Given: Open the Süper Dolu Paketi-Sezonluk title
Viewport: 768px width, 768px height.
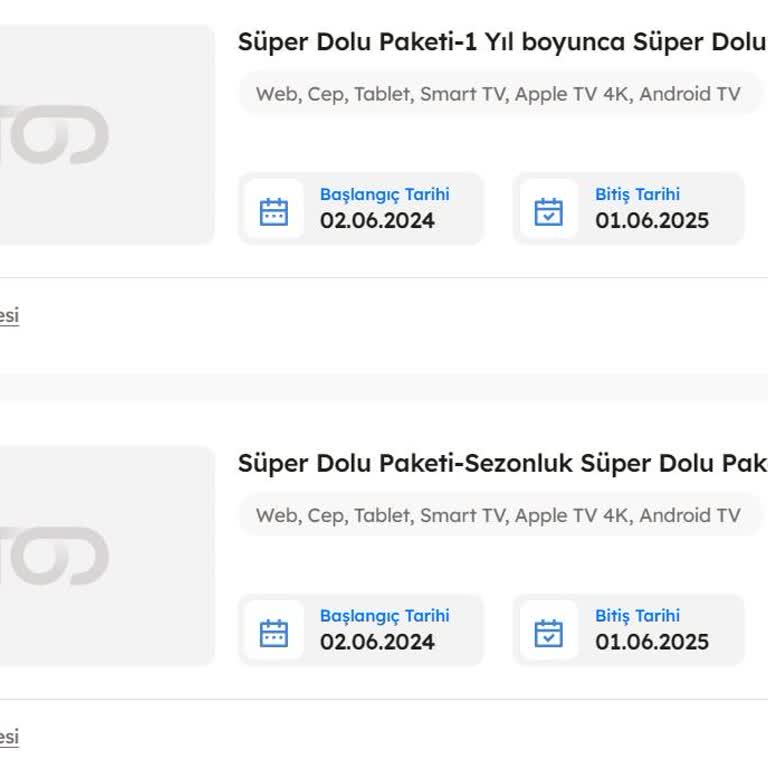Looking at the screenshot, I should [x=502, y=464].
